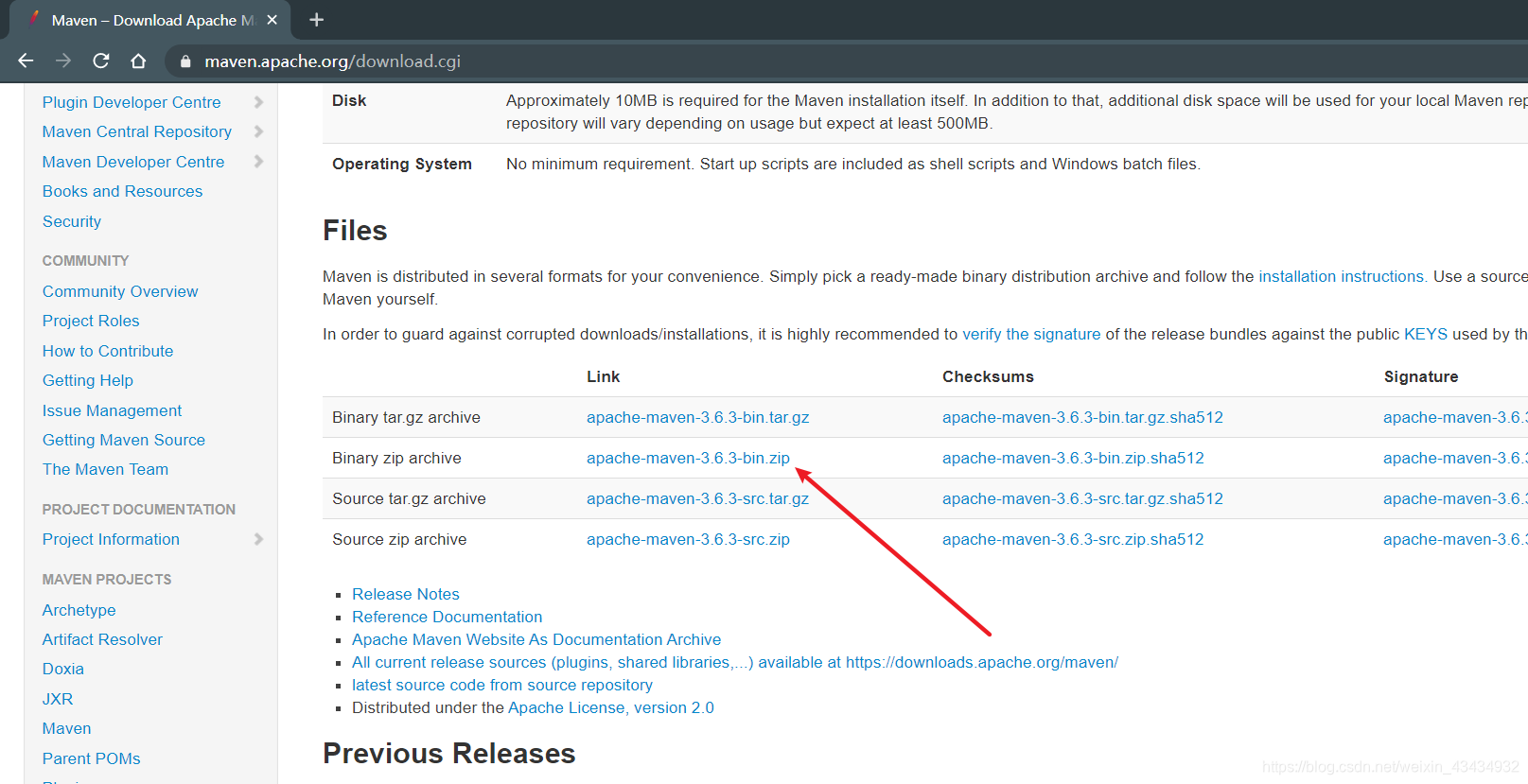Click the browser back arrow
The image size is (1528, 784).
[x=26, y=61]
